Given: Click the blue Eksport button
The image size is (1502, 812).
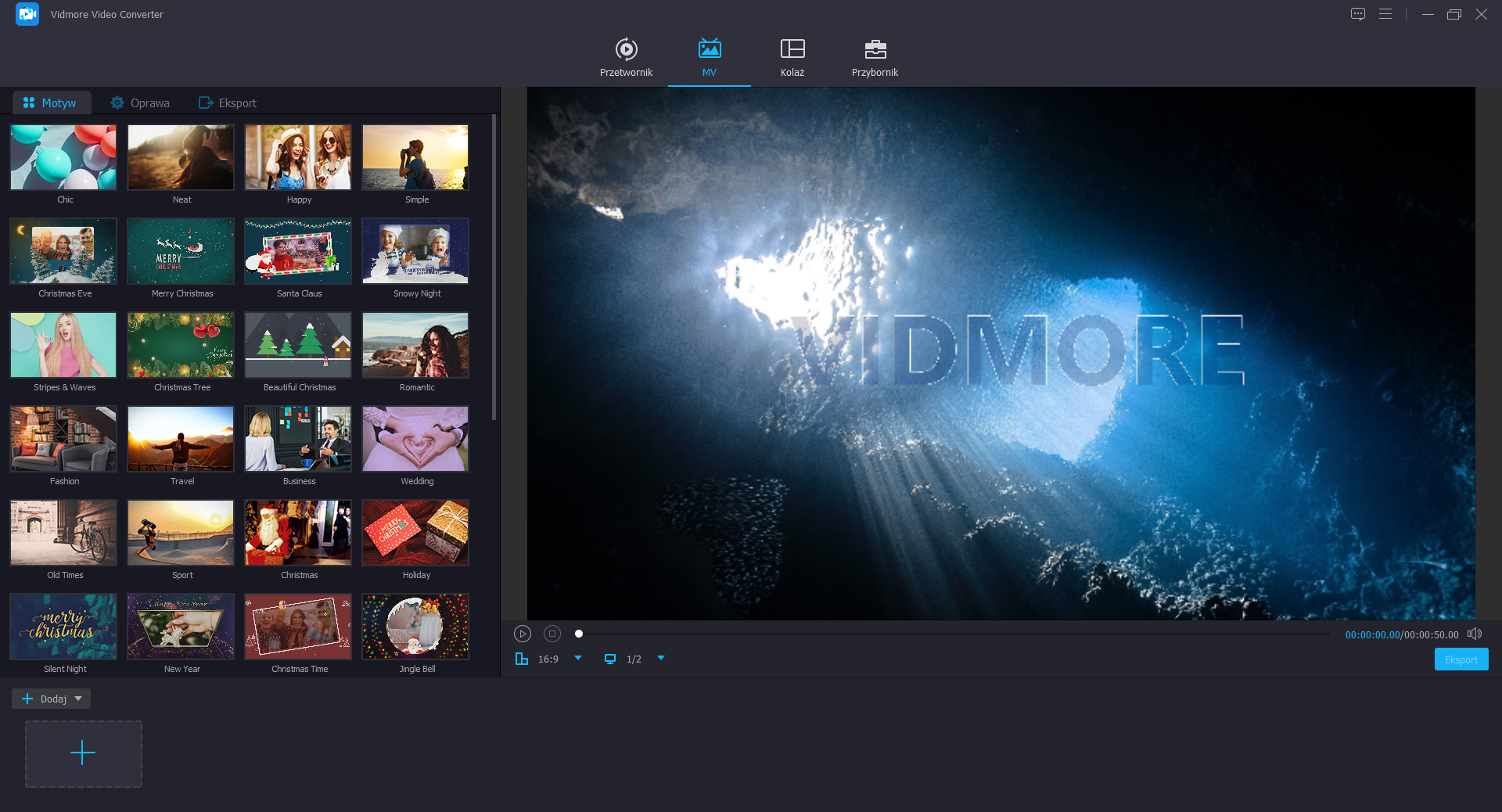Looking at the screenshot, I should pos(1461,659).
